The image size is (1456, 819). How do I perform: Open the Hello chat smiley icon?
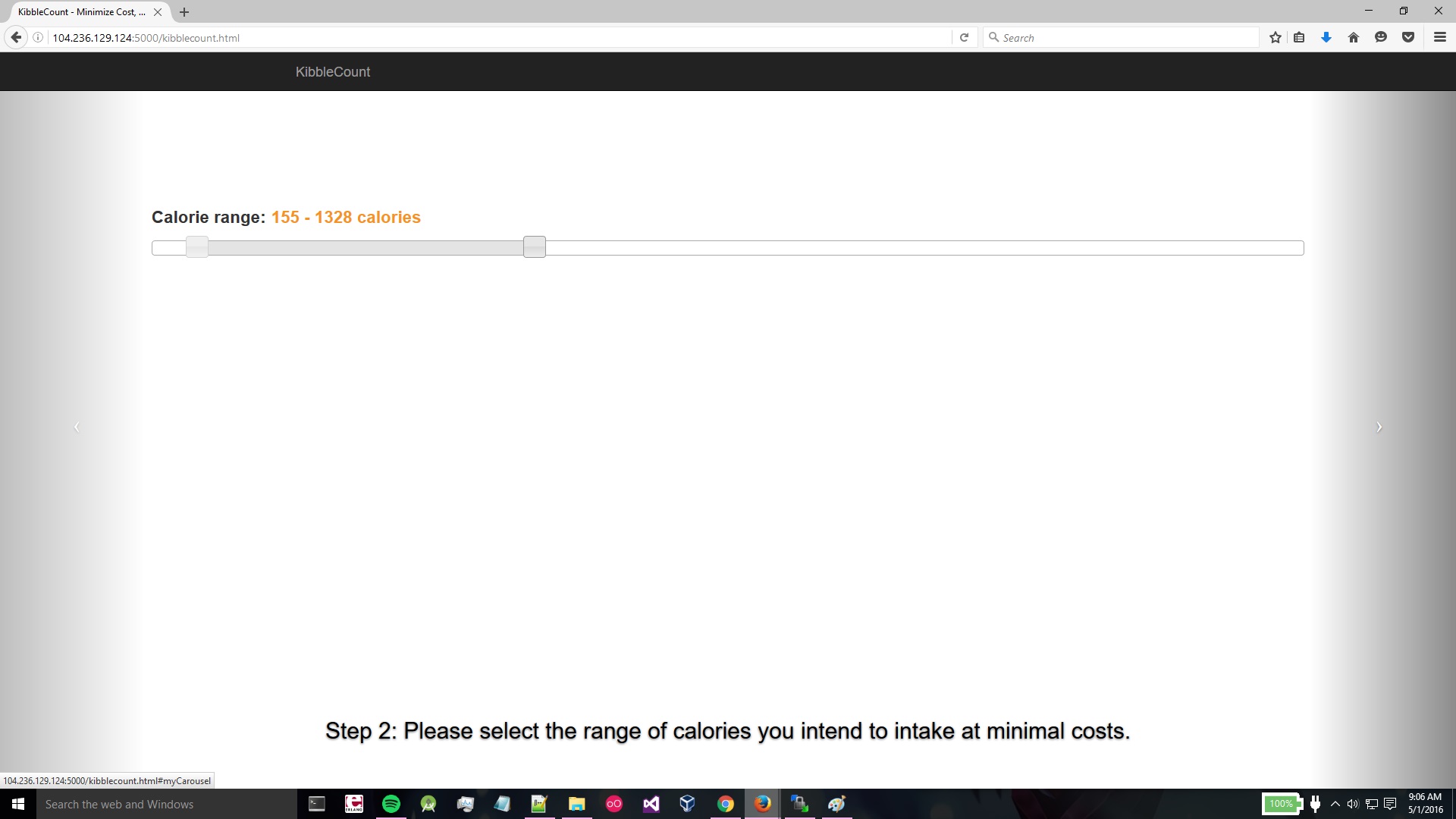(1381, 38)
